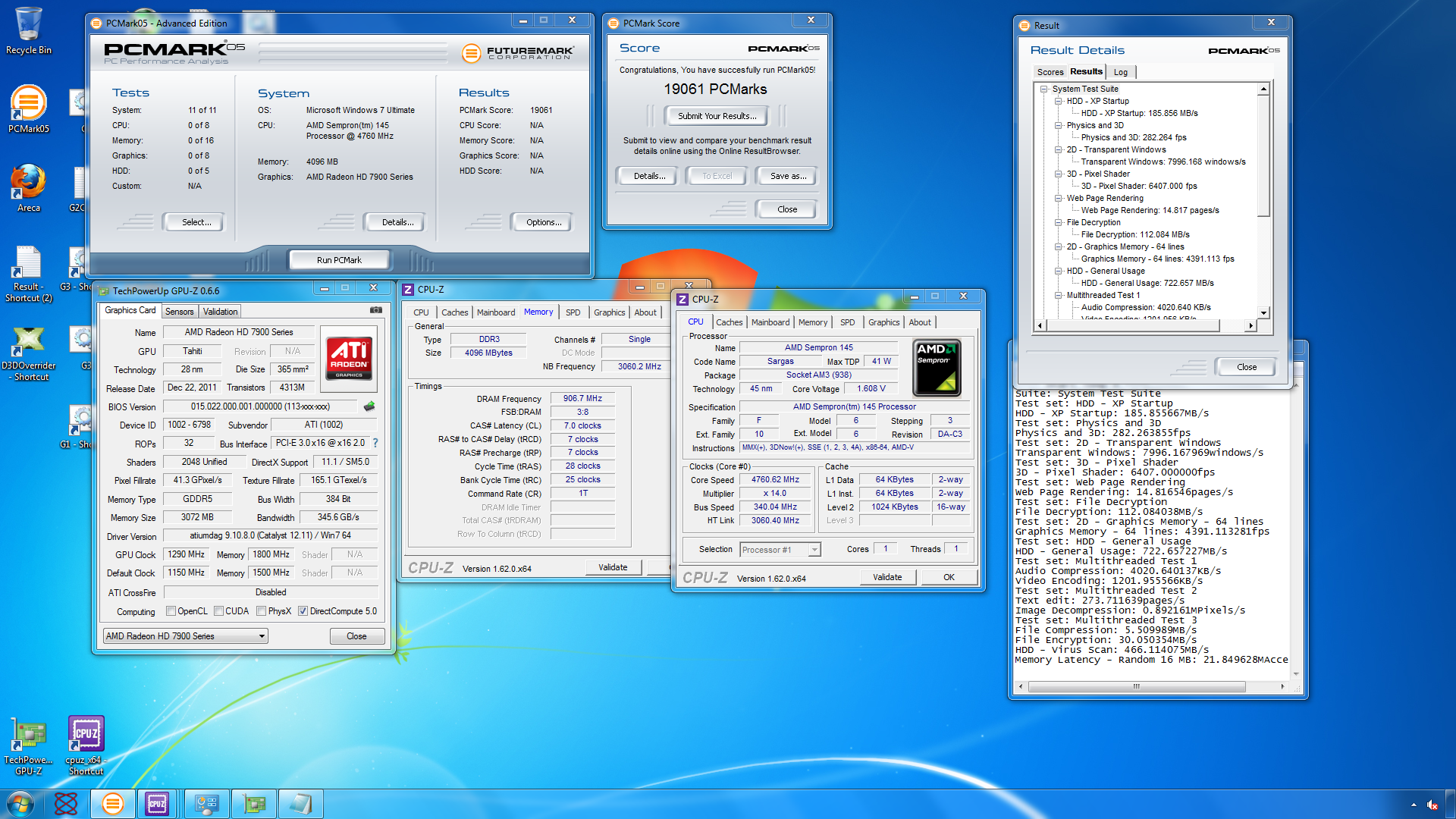Click the Bus Interface question mark in GPU-Z
Screen dimensions: 1456x819
375,443
